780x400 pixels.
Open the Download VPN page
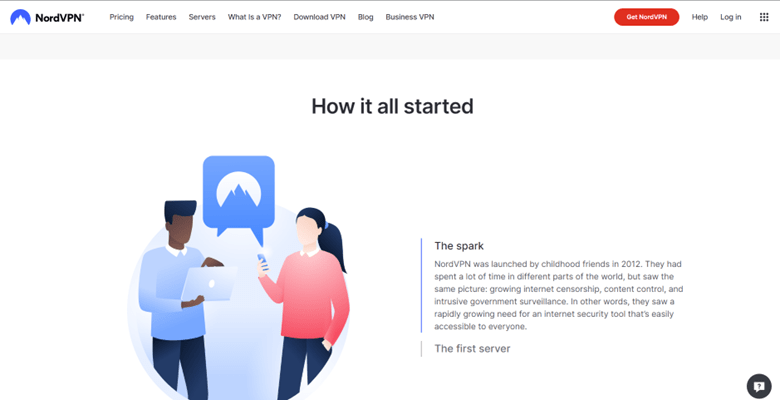click(319, 17)
